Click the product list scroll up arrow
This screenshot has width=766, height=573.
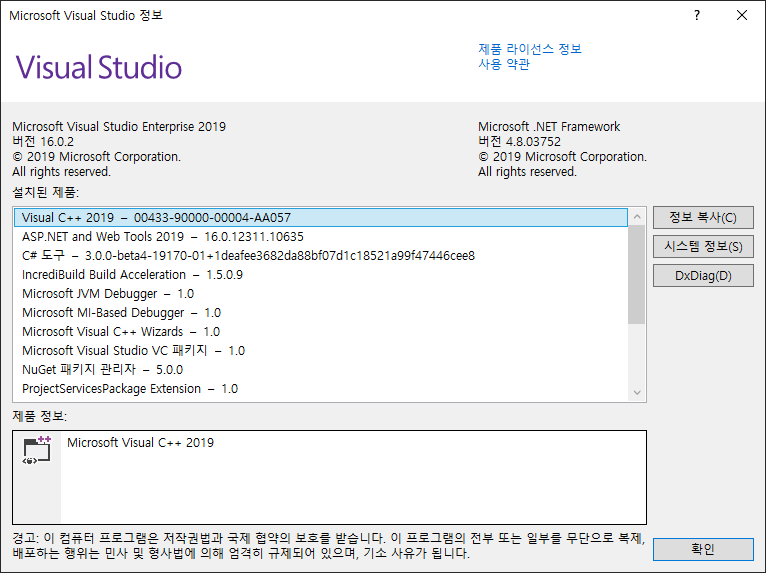tap(637, 216)
